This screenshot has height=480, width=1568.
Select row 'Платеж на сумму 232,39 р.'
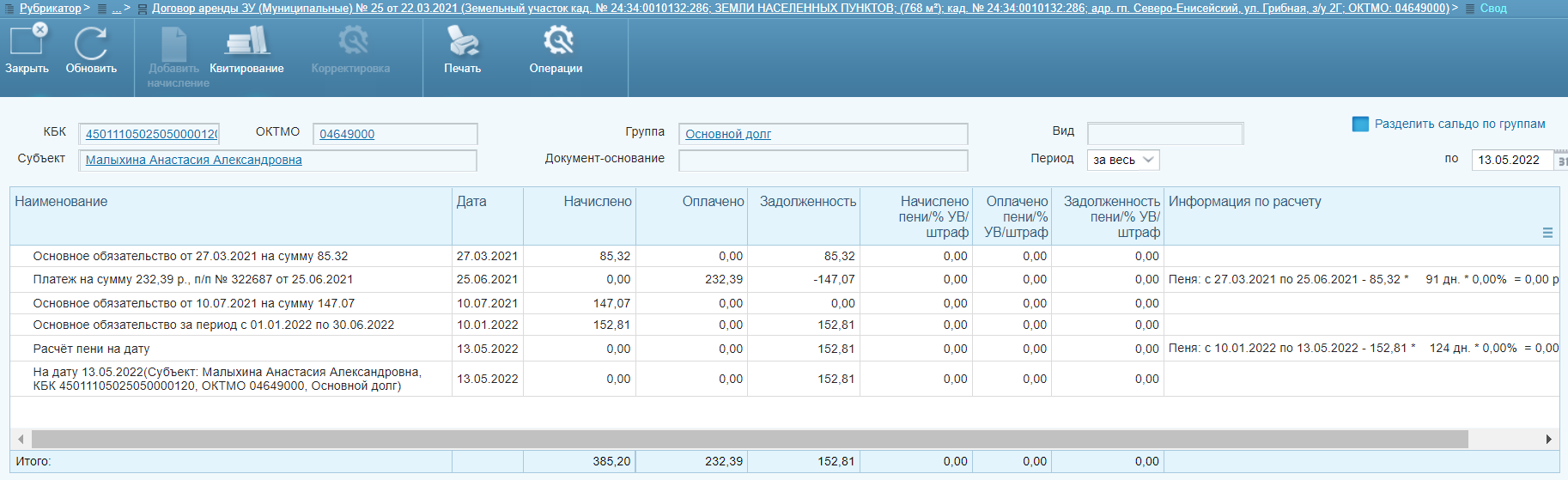pyautogui.click(x=785, y=279)
